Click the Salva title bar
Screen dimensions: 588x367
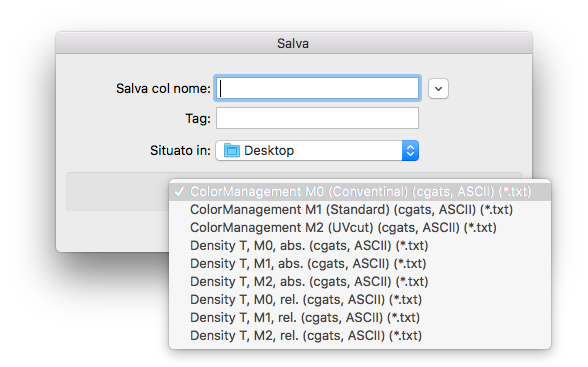click(x=294, y=43)
